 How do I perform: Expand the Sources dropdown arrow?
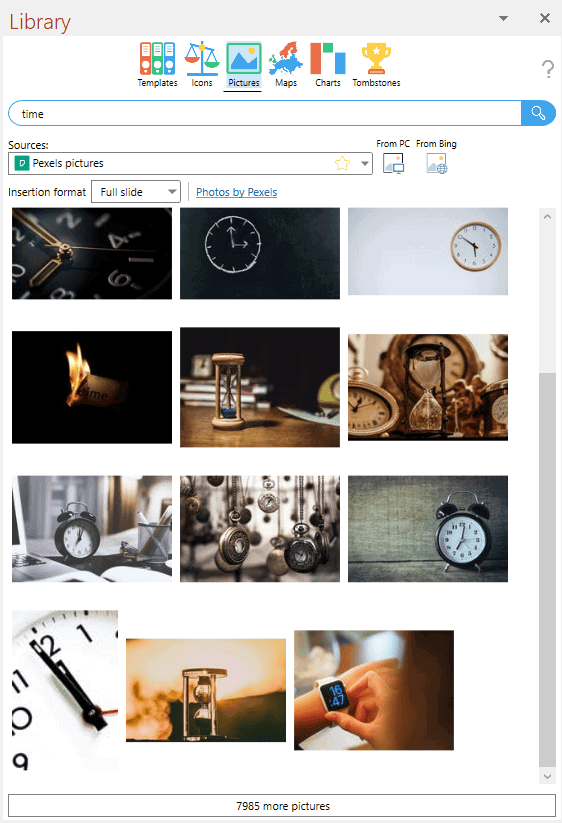365,163
